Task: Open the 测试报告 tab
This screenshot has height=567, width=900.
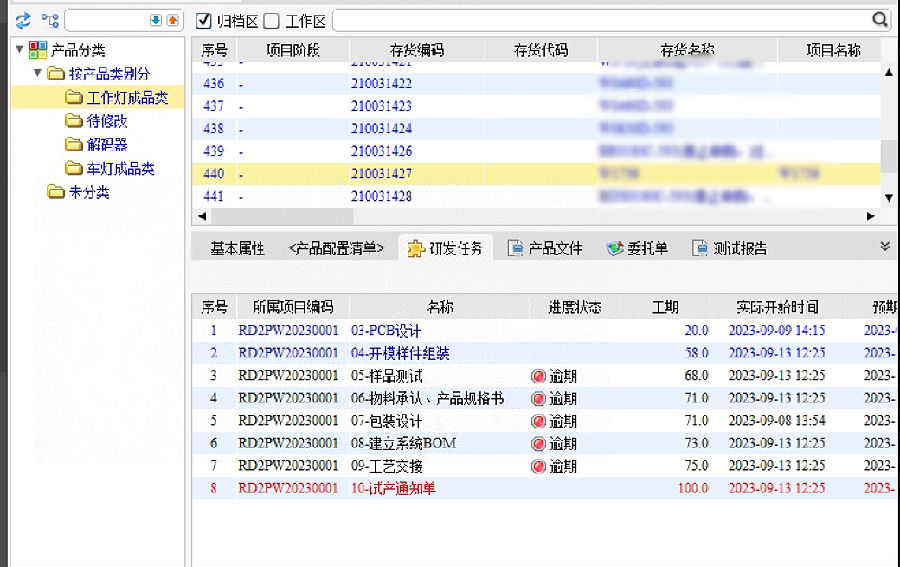Action: point(730,248)
